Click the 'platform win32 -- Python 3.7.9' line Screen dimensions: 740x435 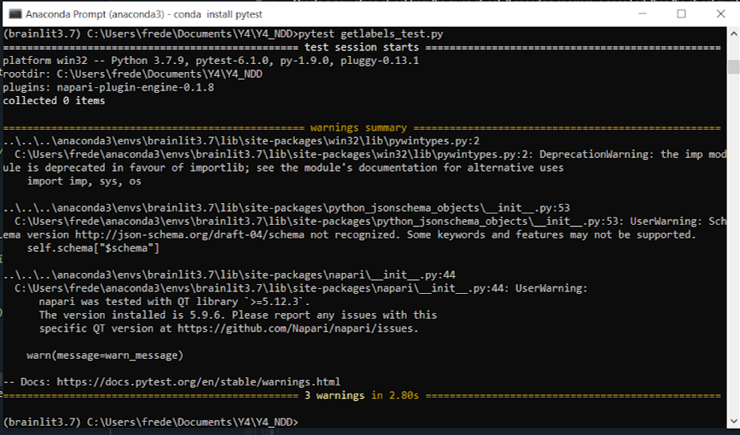tap(210, 60)
